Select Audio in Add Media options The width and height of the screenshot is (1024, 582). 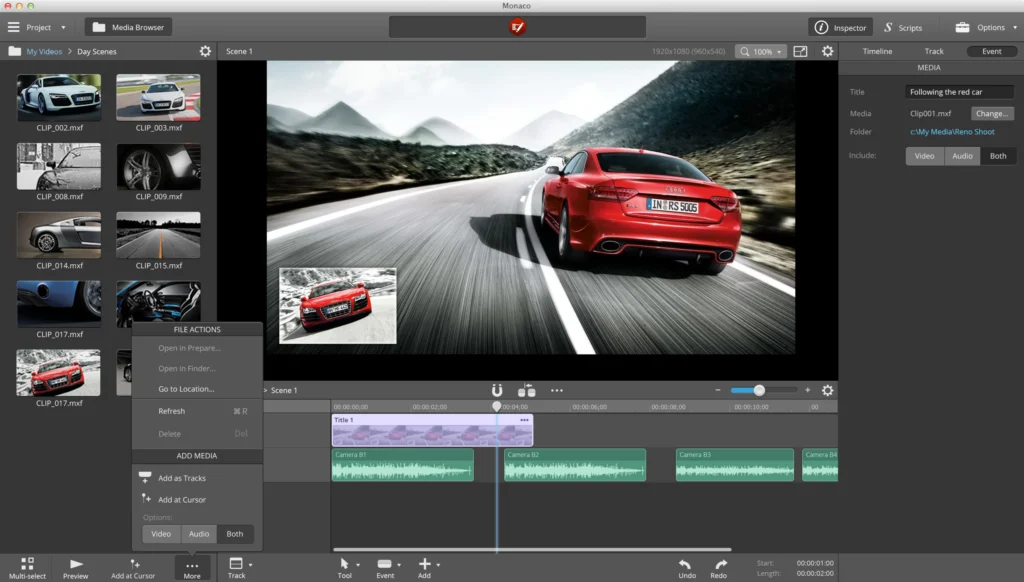point(199,534)
